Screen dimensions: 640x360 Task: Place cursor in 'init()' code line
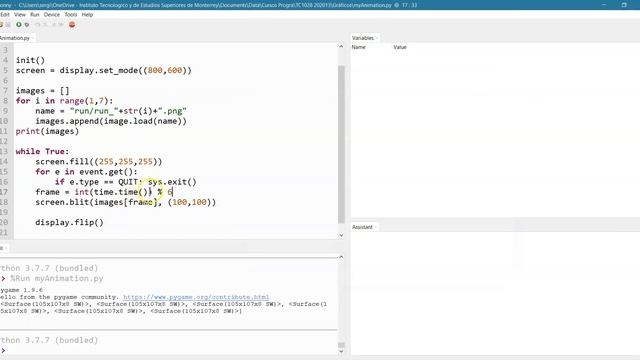pos(30,60)
